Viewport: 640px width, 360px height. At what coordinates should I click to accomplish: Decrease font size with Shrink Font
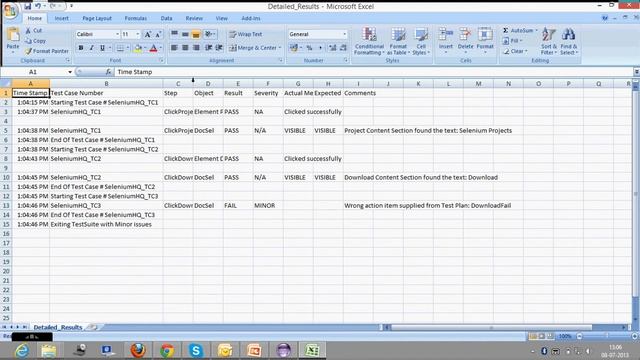(x=158, y=34)
